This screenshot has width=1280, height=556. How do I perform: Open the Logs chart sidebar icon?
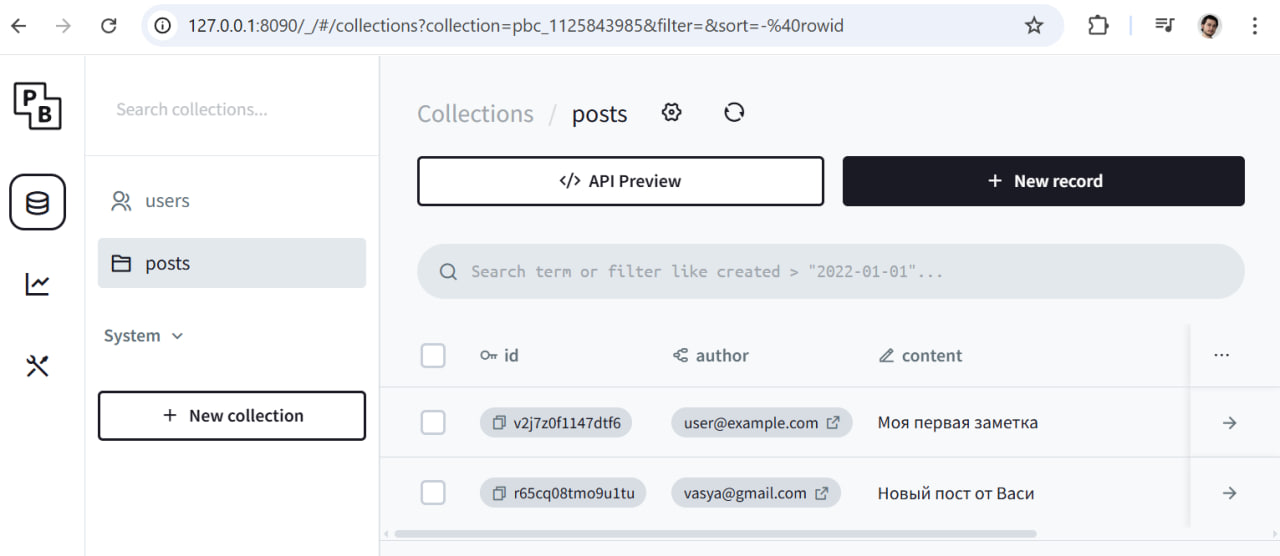pyautogui.click(x=38, y=285)
